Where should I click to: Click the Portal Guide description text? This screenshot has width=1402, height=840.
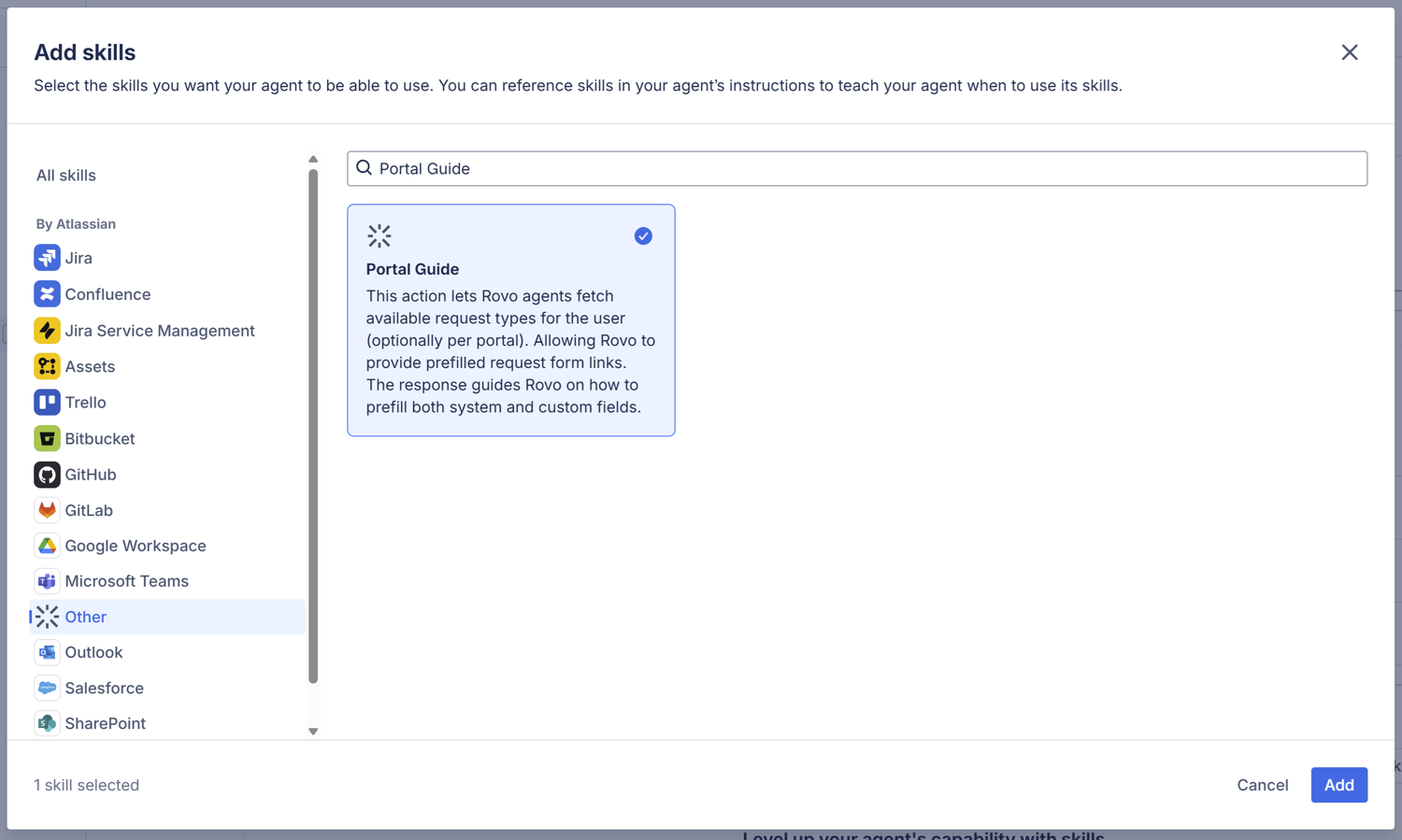tap(511, 351)
